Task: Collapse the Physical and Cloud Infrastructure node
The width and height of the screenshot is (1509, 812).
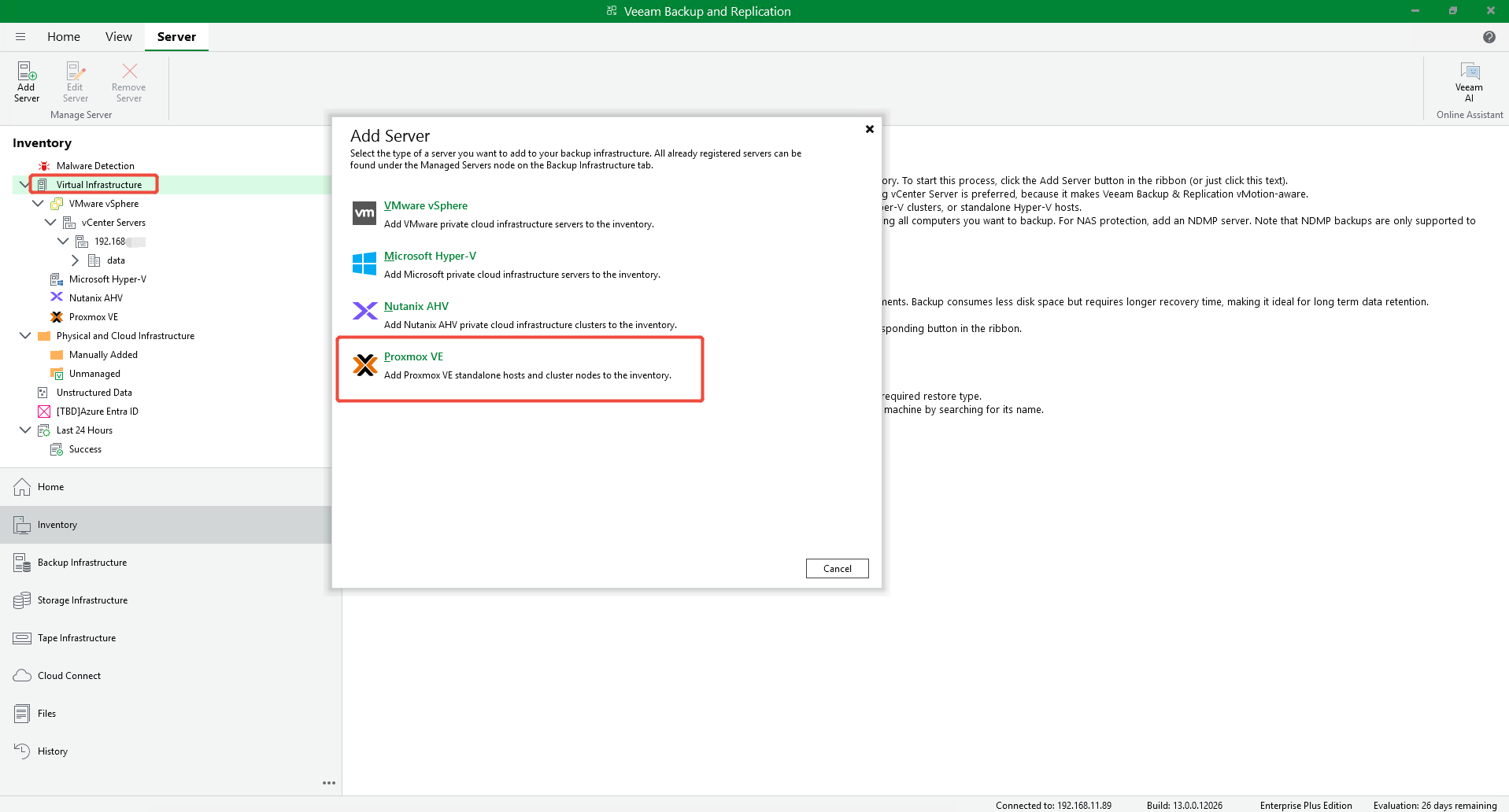Action: [25, 335]
